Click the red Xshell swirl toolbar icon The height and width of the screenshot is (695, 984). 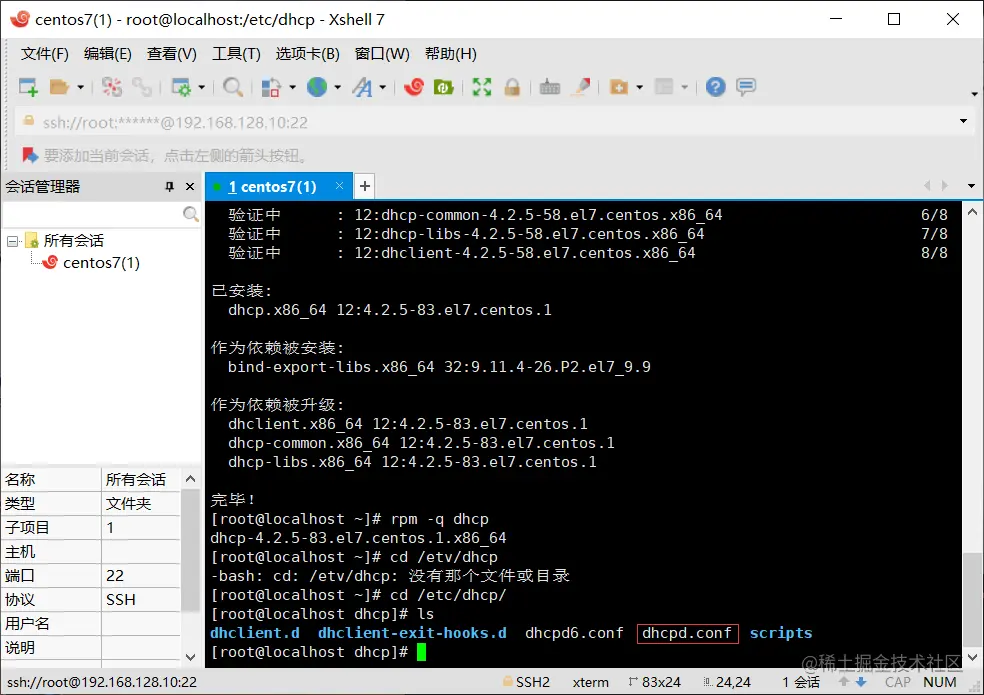(414, 87)
